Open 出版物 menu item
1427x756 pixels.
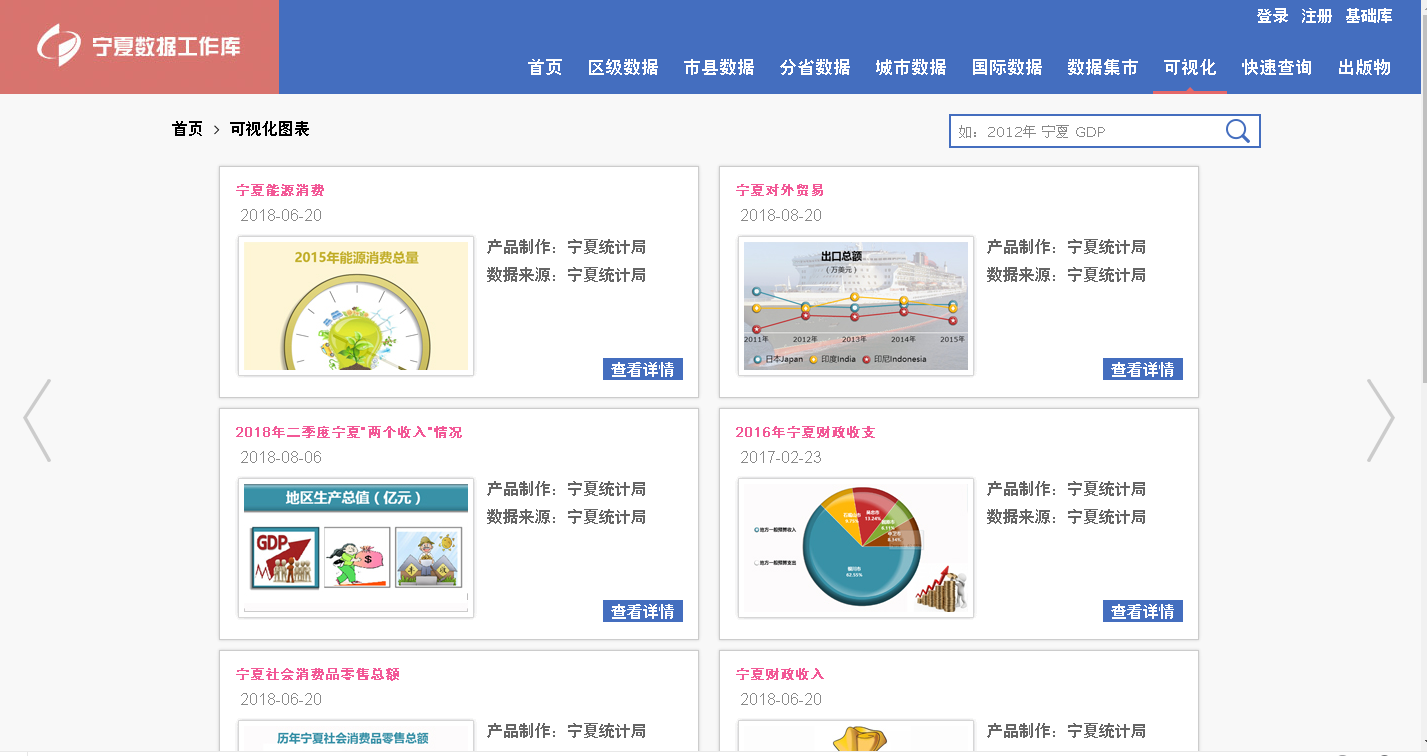click(x=1365, y=67)
